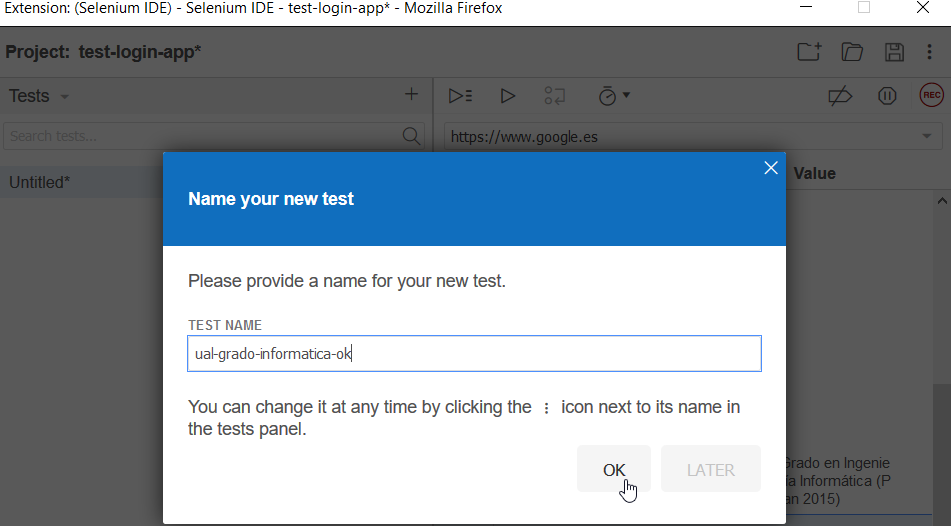Create a new project icon
The width and height of the screenshot is (951, 526).
(809, 52)
